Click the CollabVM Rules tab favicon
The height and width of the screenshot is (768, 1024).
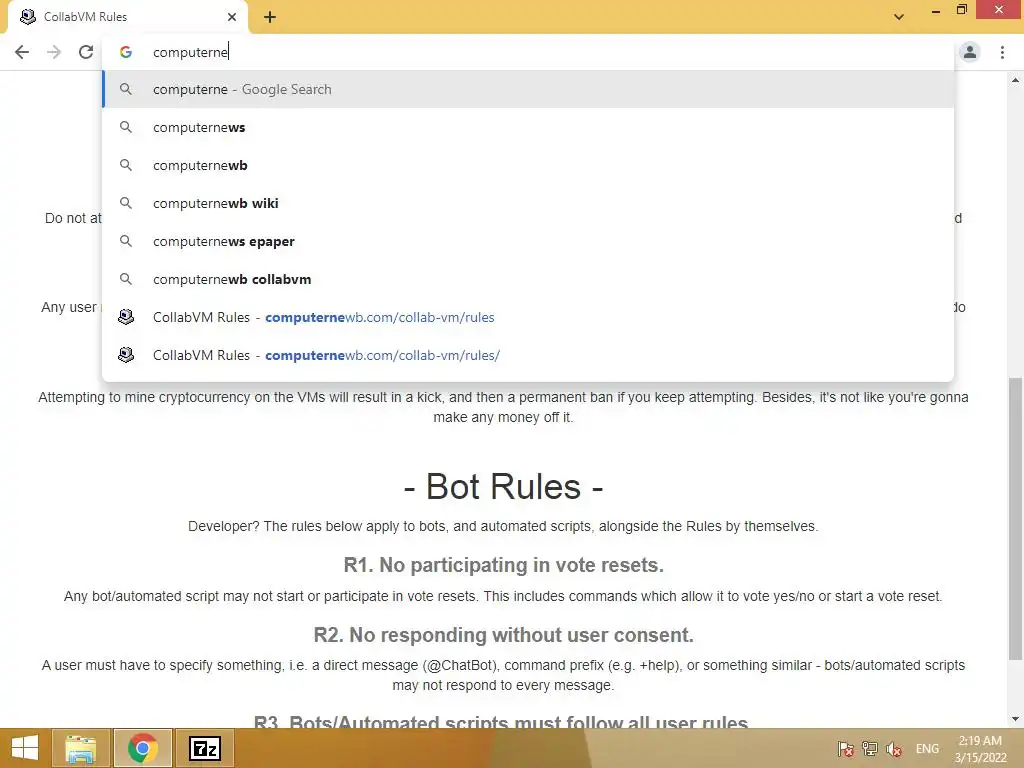pyautogui.click(x=28, y=17)
